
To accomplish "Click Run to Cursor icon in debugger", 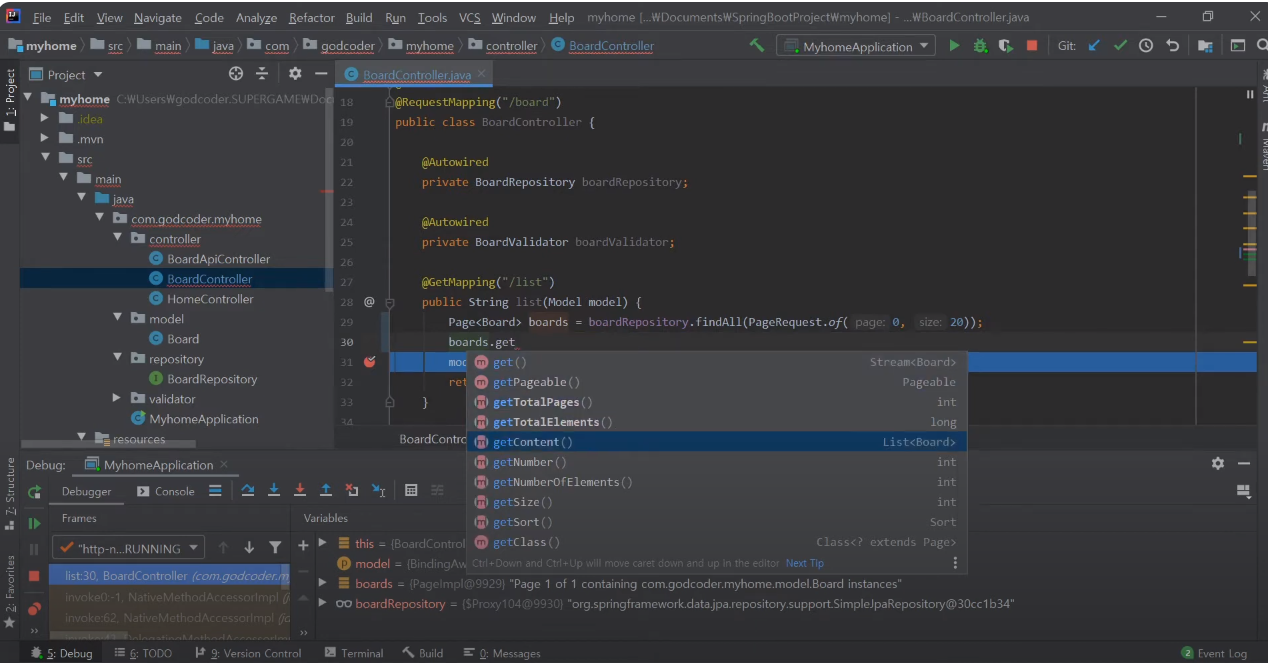I will pos(378,490).
